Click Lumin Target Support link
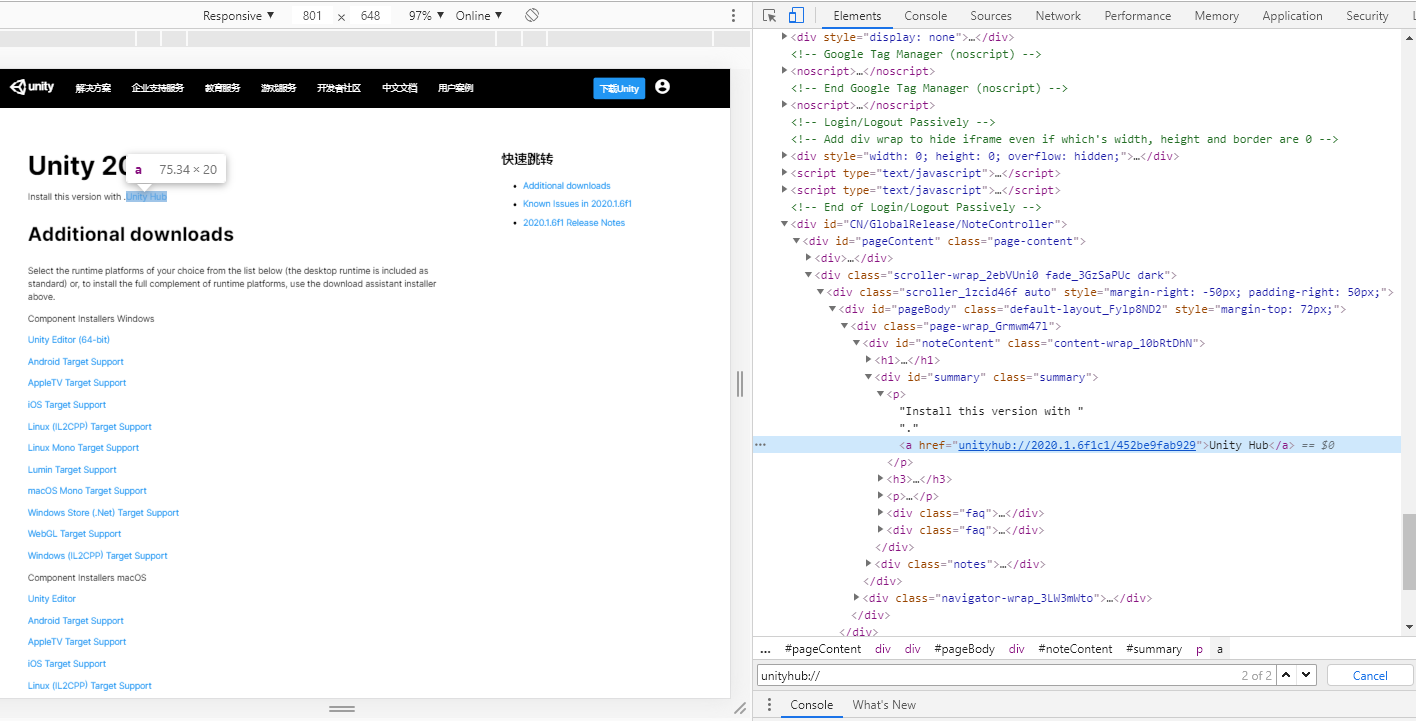The image size is (1416, 721). click(72, 470)
